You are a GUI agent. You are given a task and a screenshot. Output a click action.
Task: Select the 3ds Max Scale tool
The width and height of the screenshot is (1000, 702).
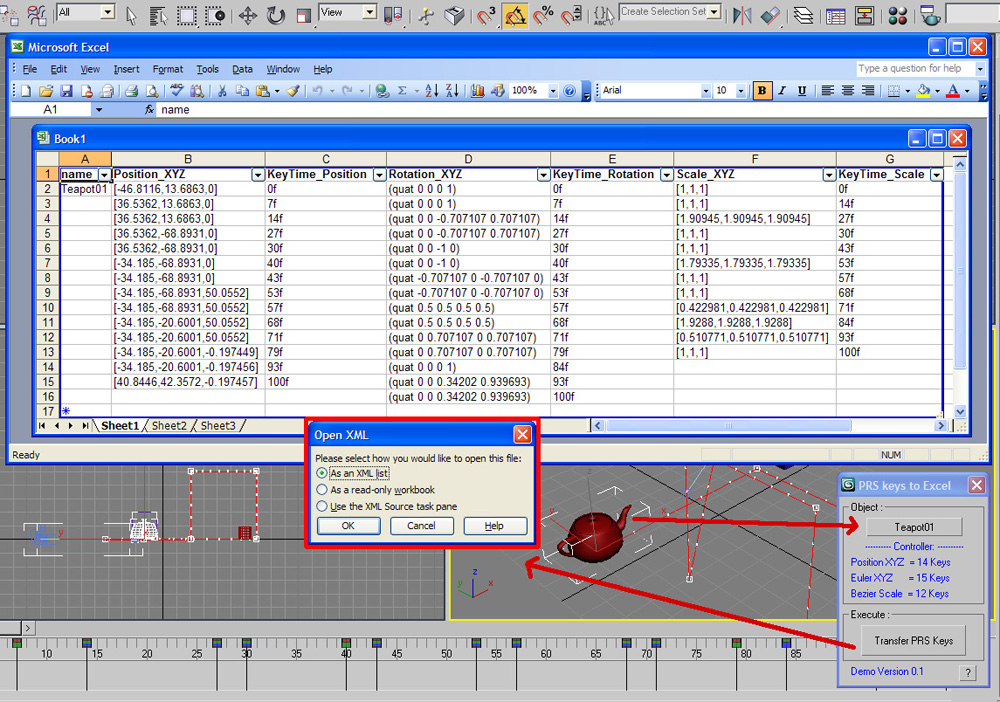tap(304, 15)
